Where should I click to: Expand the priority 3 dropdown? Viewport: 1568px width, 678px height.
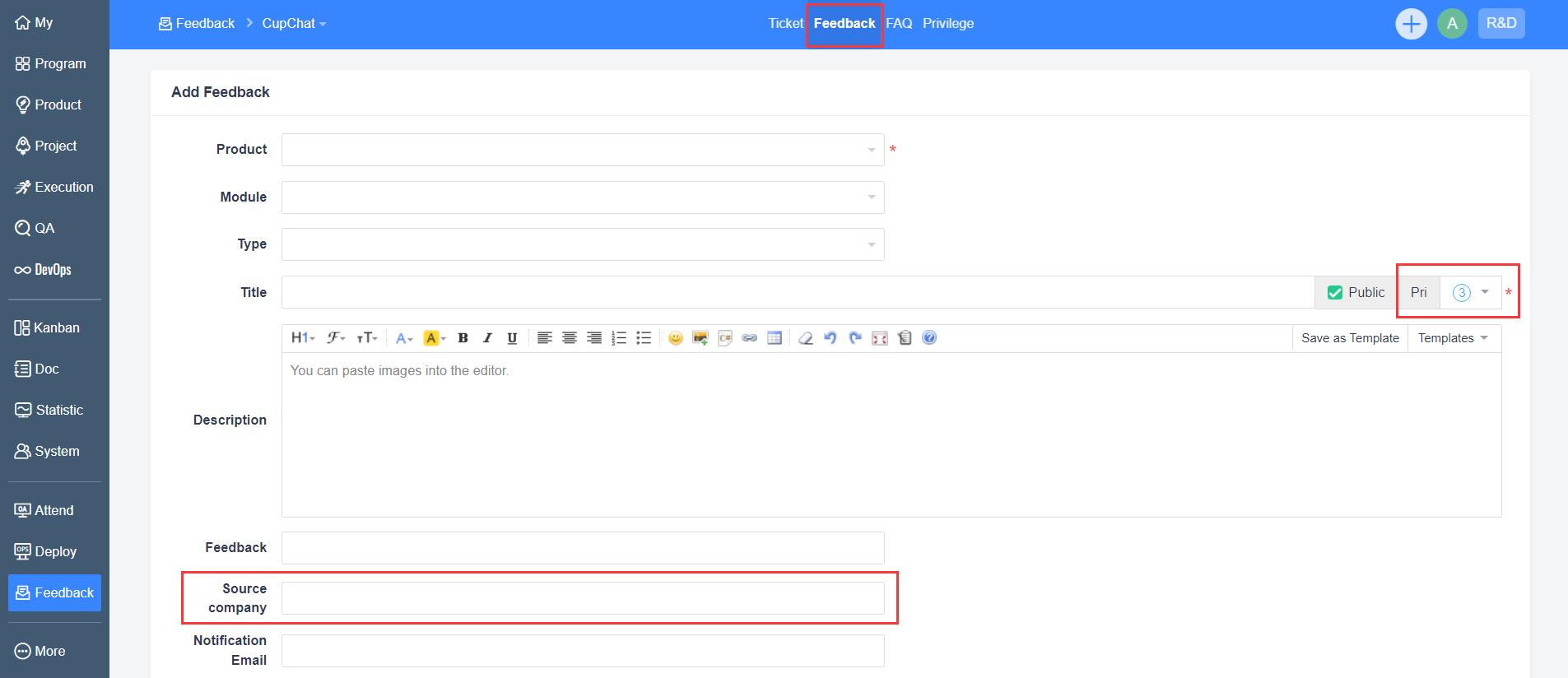(1471, 293)
